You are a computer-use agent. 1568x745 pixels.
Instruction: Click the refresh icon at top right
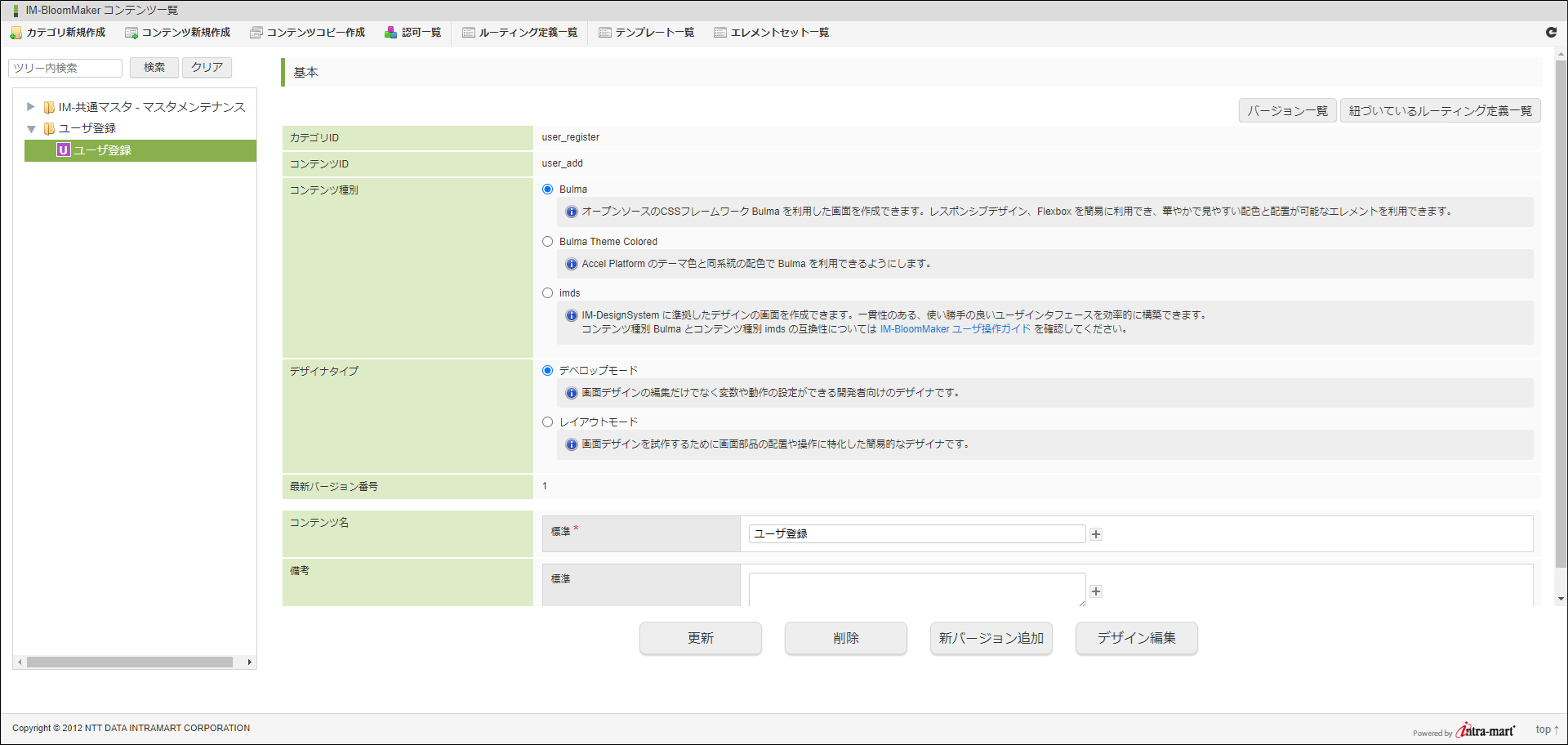(1551, 32)
